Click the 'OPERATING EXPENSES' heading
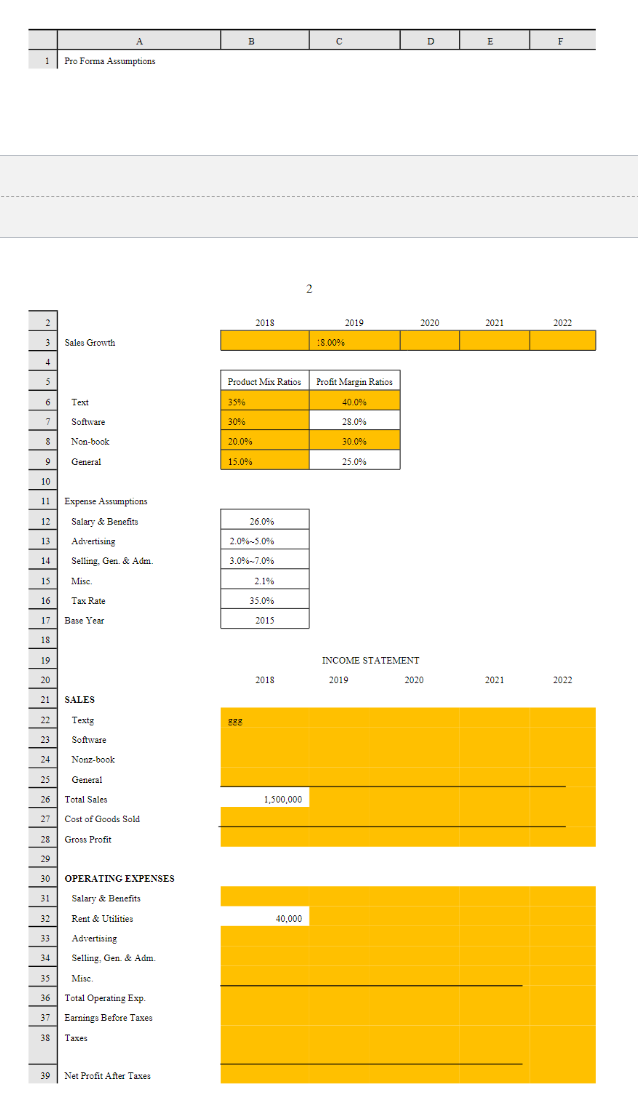The height and width of the screenshot is (1106, 638). click(119, 878)
